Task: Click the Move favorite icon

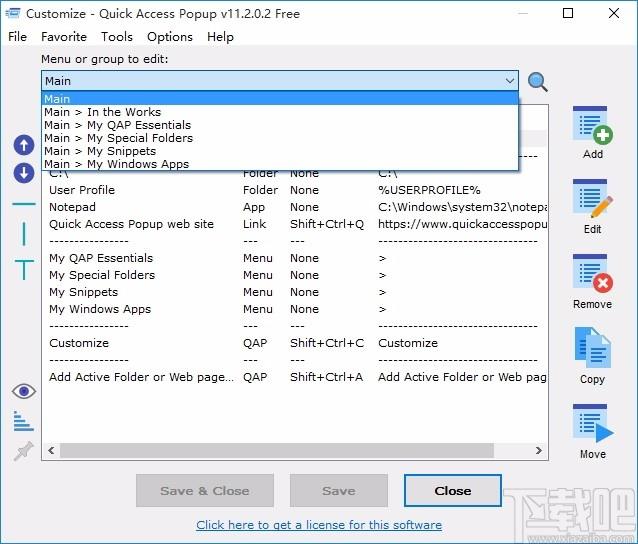Action: pyautogui.click(x=592, y=423)
